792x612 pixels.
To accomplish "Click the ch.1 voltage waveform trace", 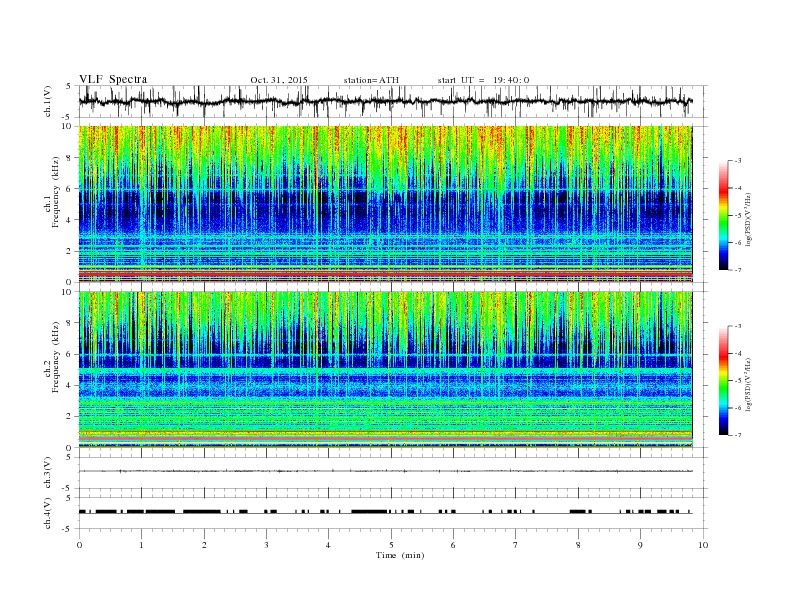I will tap(385, 101).
